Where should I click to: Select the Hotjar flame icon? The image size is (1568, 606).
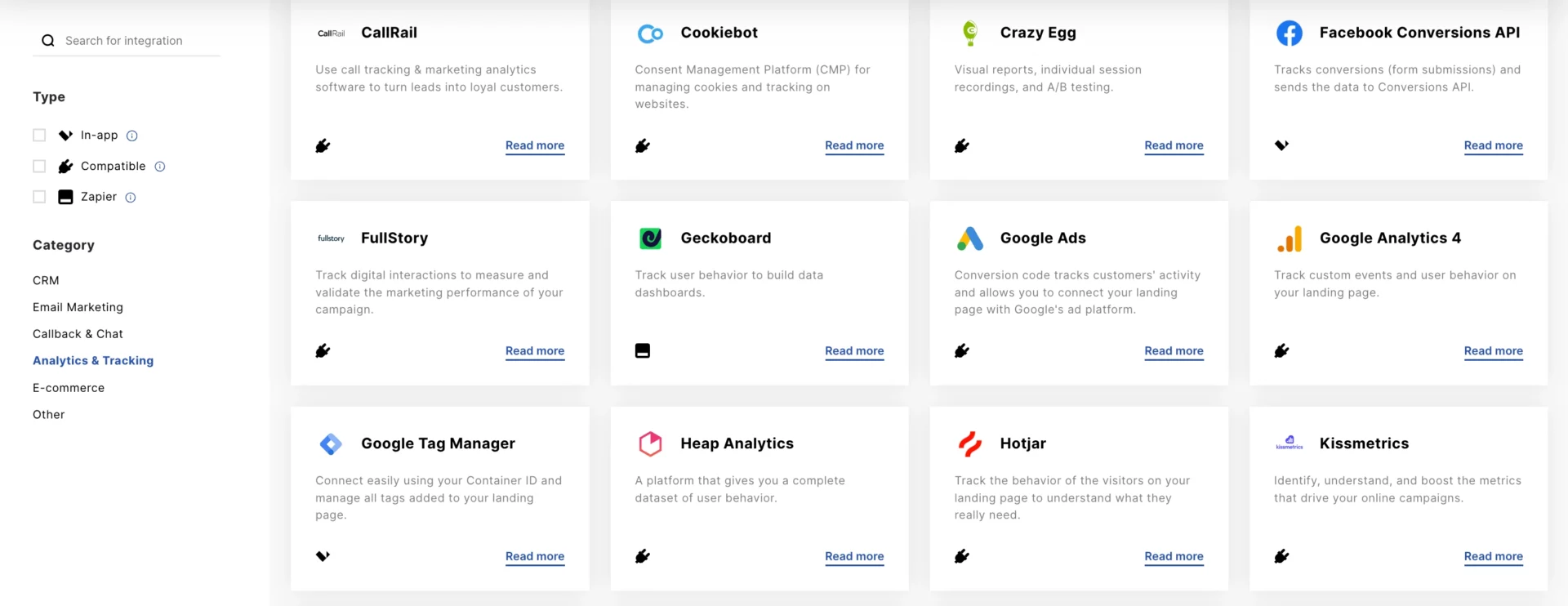click(969, 443)
